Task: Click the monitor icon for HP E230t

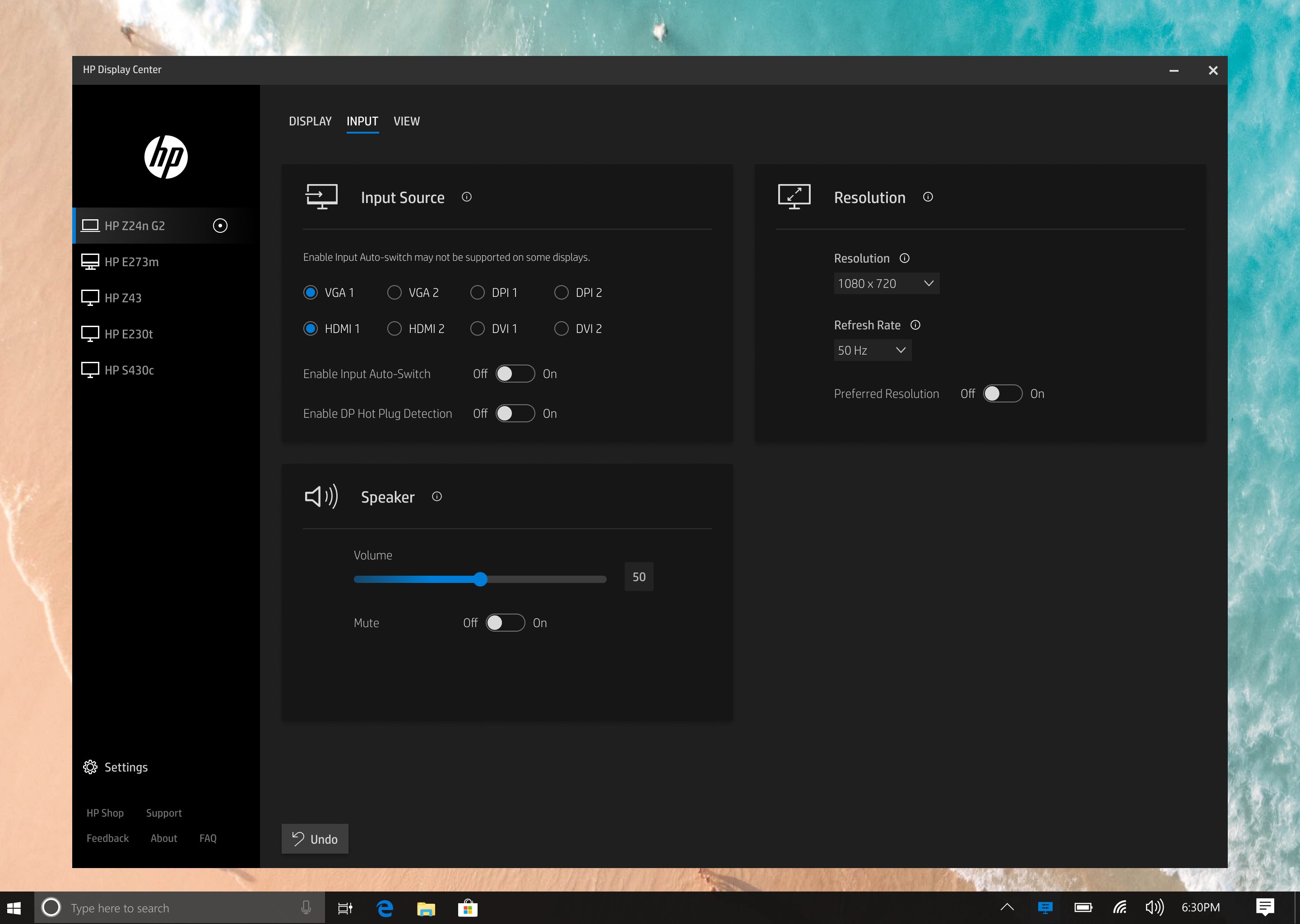Action: click(x=90, y=334)
